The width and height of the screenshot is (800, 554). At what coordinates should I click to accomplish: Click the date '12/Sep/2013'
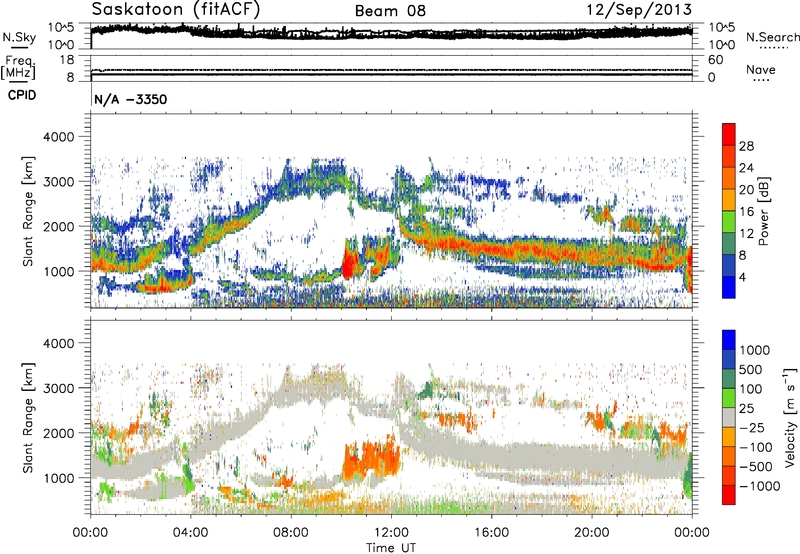(x=639, y=10)
